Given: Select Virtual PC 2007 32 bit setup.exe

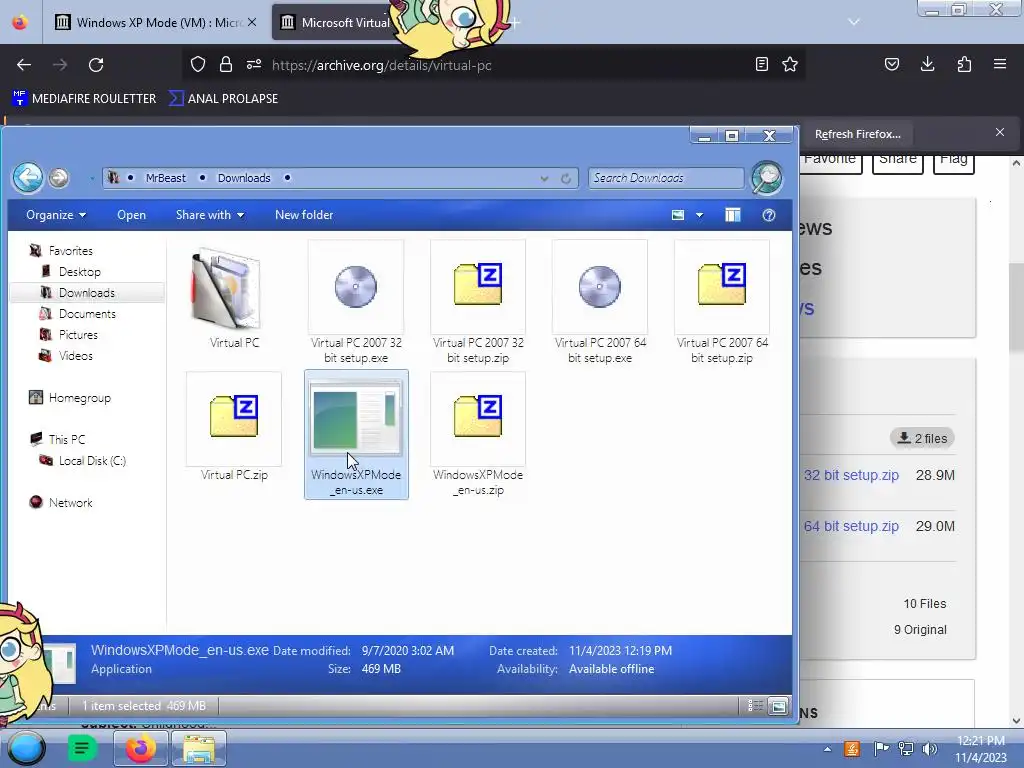Looking at the screenshot, I should pos(356,302).
